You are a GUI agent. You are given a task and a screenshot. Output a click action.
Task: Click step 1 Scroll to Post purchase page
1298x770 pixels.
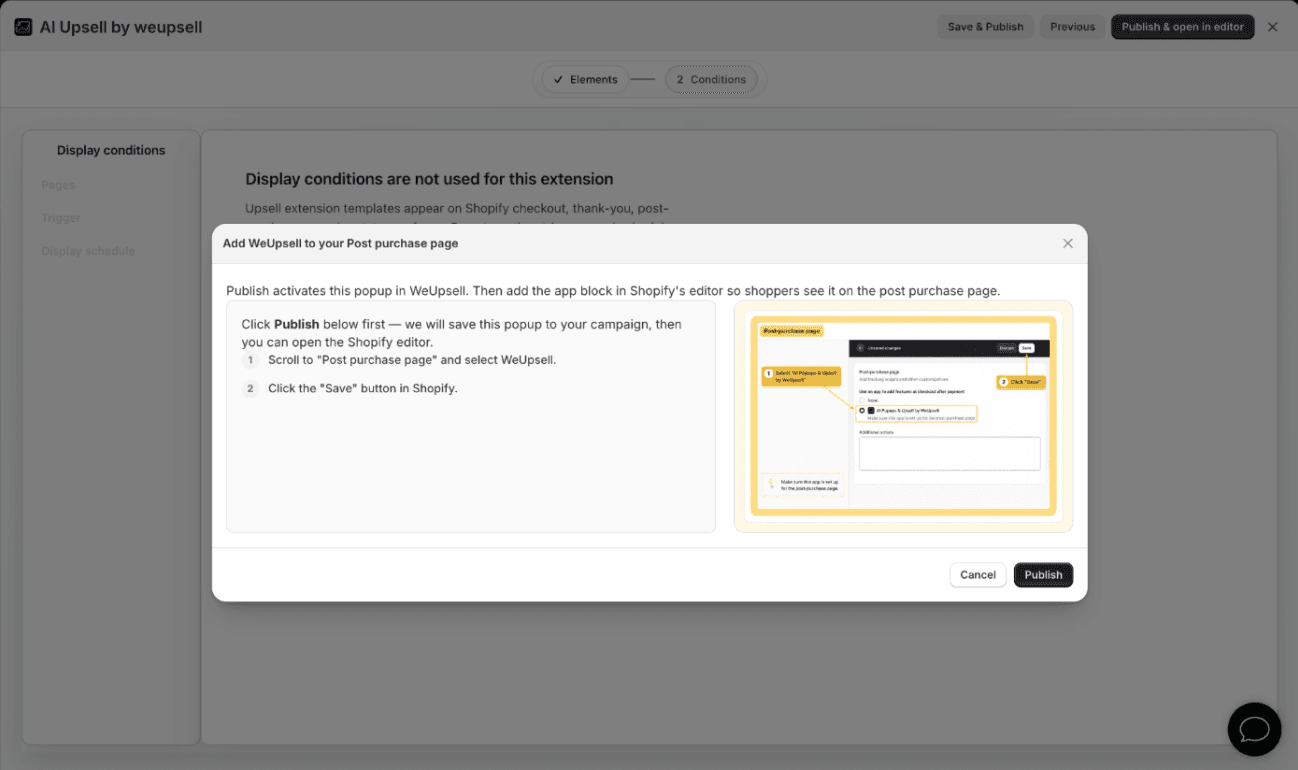pyautogui.click(x=412, y=360)
